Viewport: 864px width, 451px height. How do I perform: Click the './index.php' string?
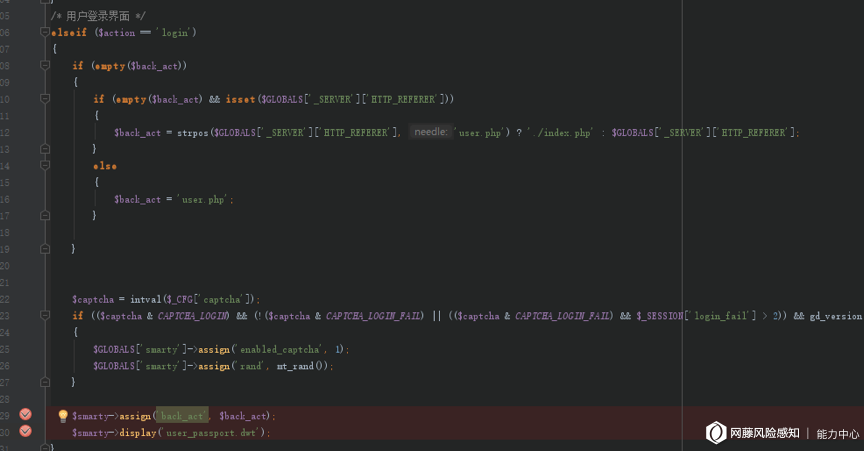pos(559,133)
